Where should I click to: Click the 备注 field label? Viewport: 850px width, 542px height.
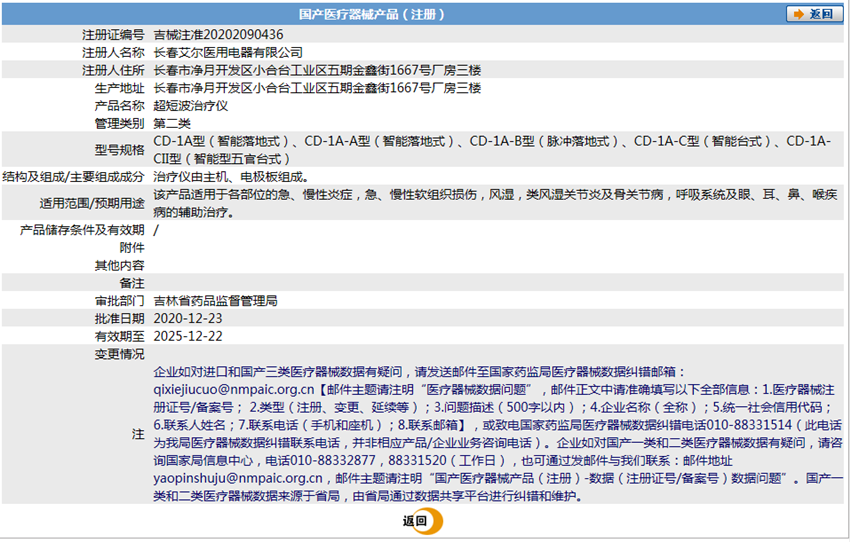point(132,283)
